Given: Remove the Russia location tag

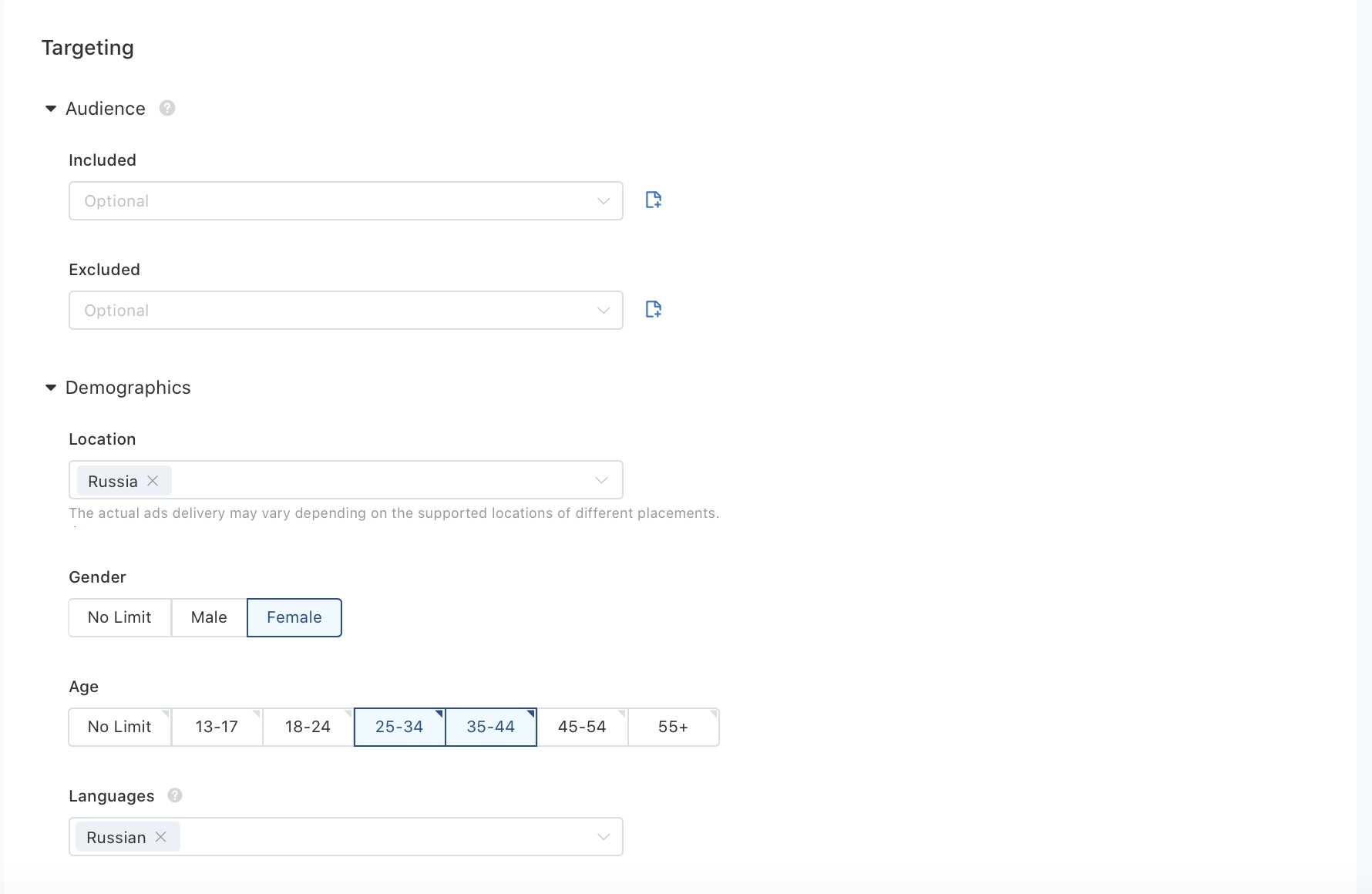Looking at the screenshot, I should (x=153, y=481).
